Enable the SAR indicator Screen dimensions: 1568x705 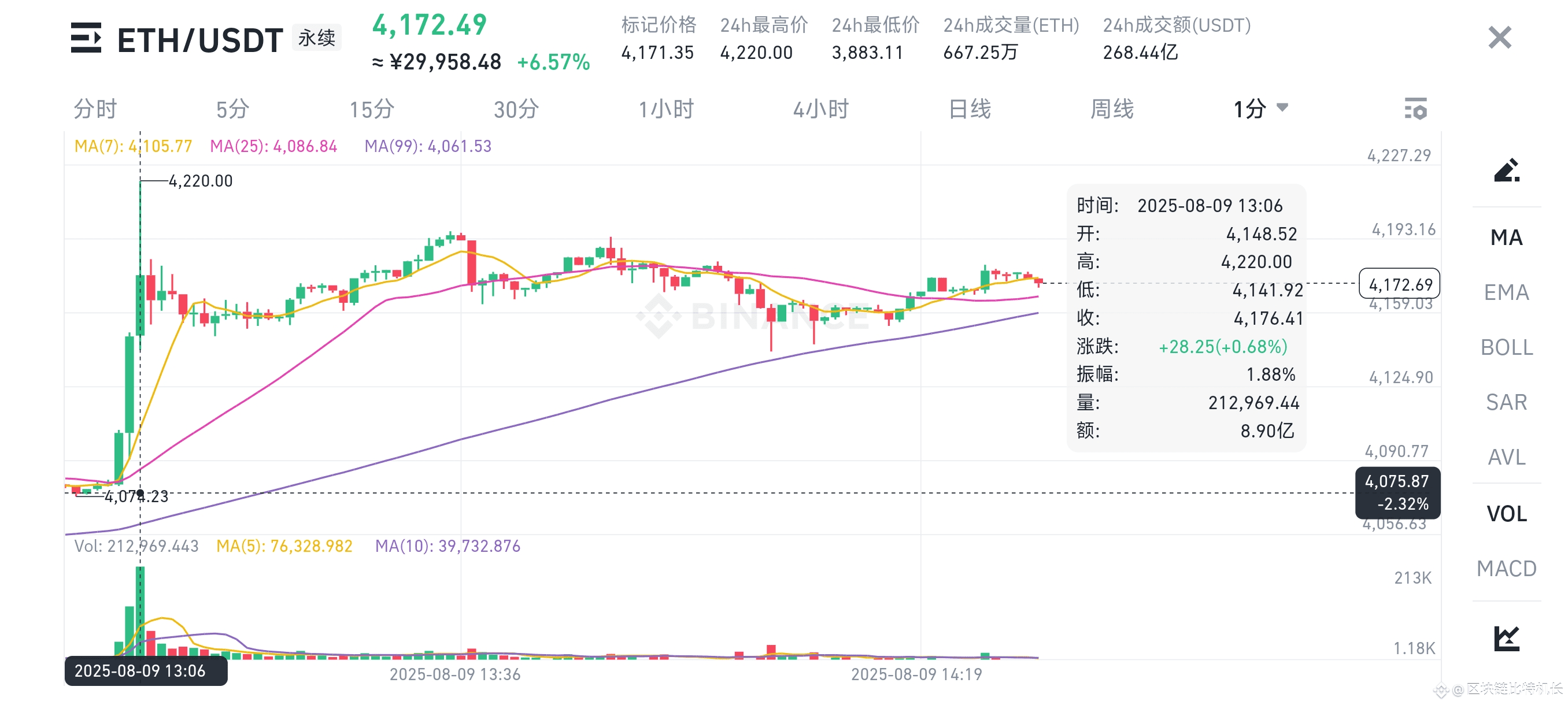[x=1506, y=402]
